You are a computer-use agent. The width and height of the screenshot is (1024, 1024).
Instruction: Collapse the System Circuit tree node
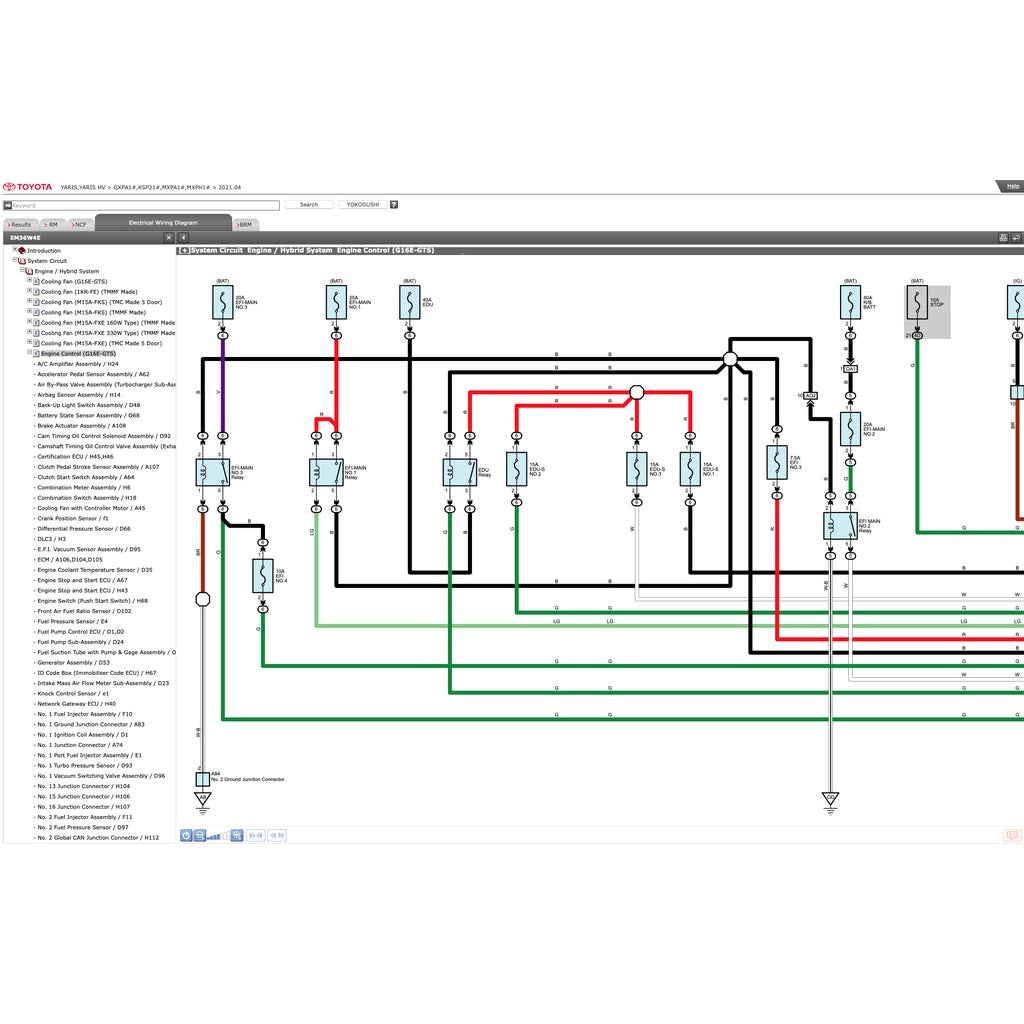pos(14,260)
